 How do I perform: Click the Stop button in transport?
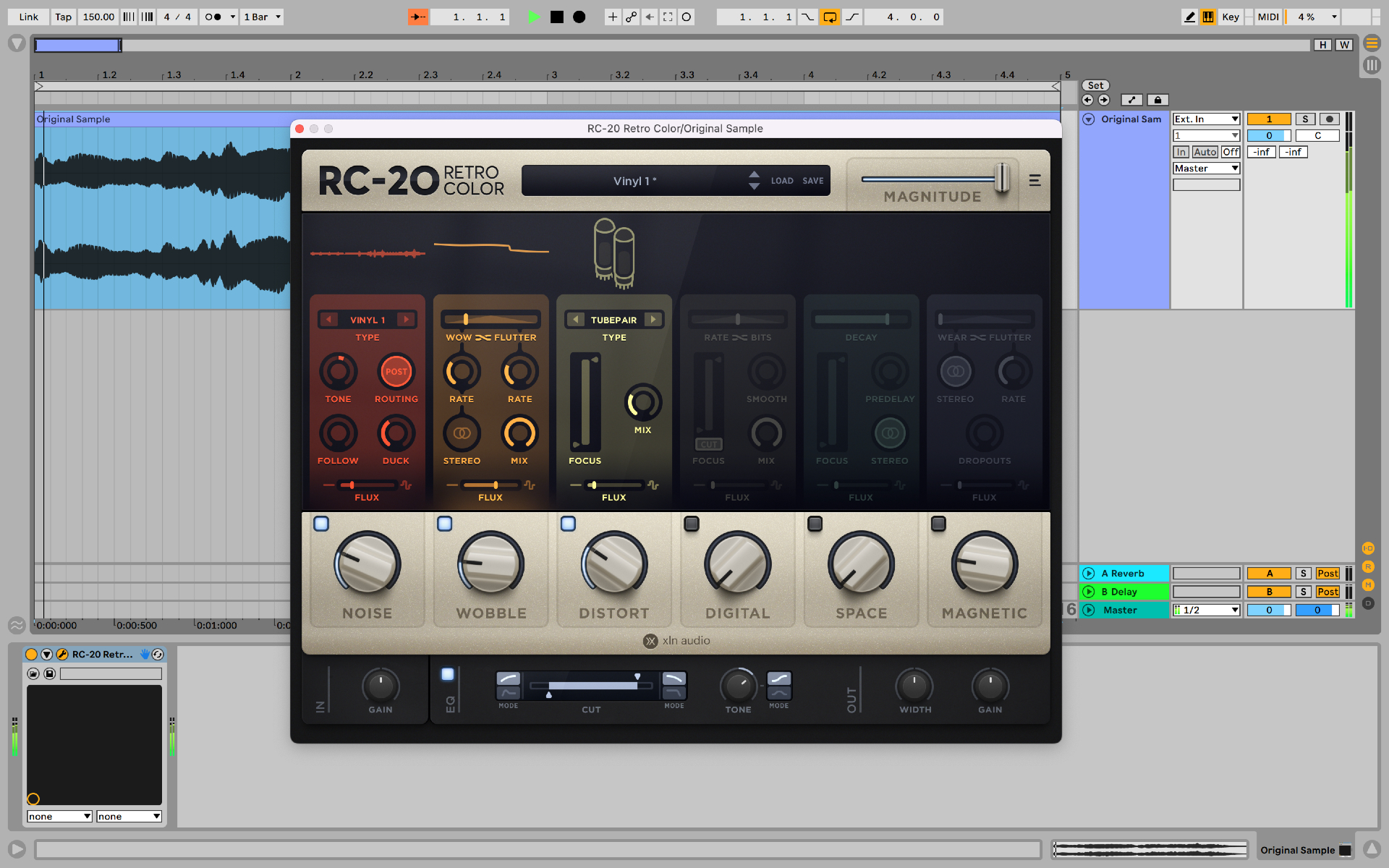(x=556, y=17)
